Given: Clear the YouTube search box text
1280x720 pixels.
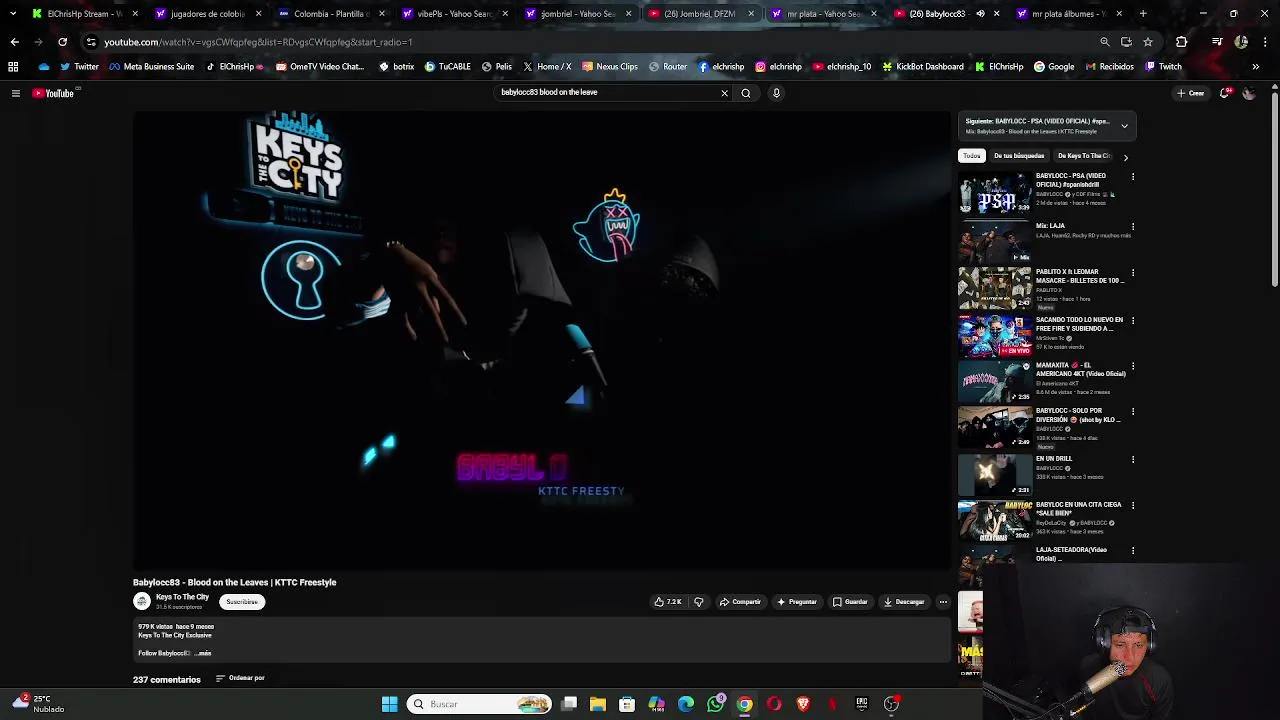Looking at the screenshot, I should (x=724, y=93).
